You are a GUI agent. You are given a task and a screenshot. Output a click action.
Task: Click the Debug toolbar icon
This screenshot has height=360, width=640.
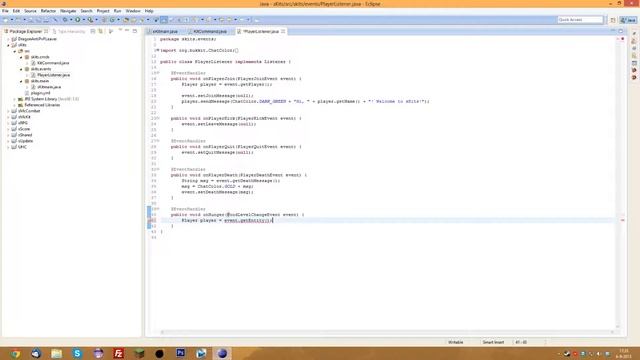pos(65,20)
